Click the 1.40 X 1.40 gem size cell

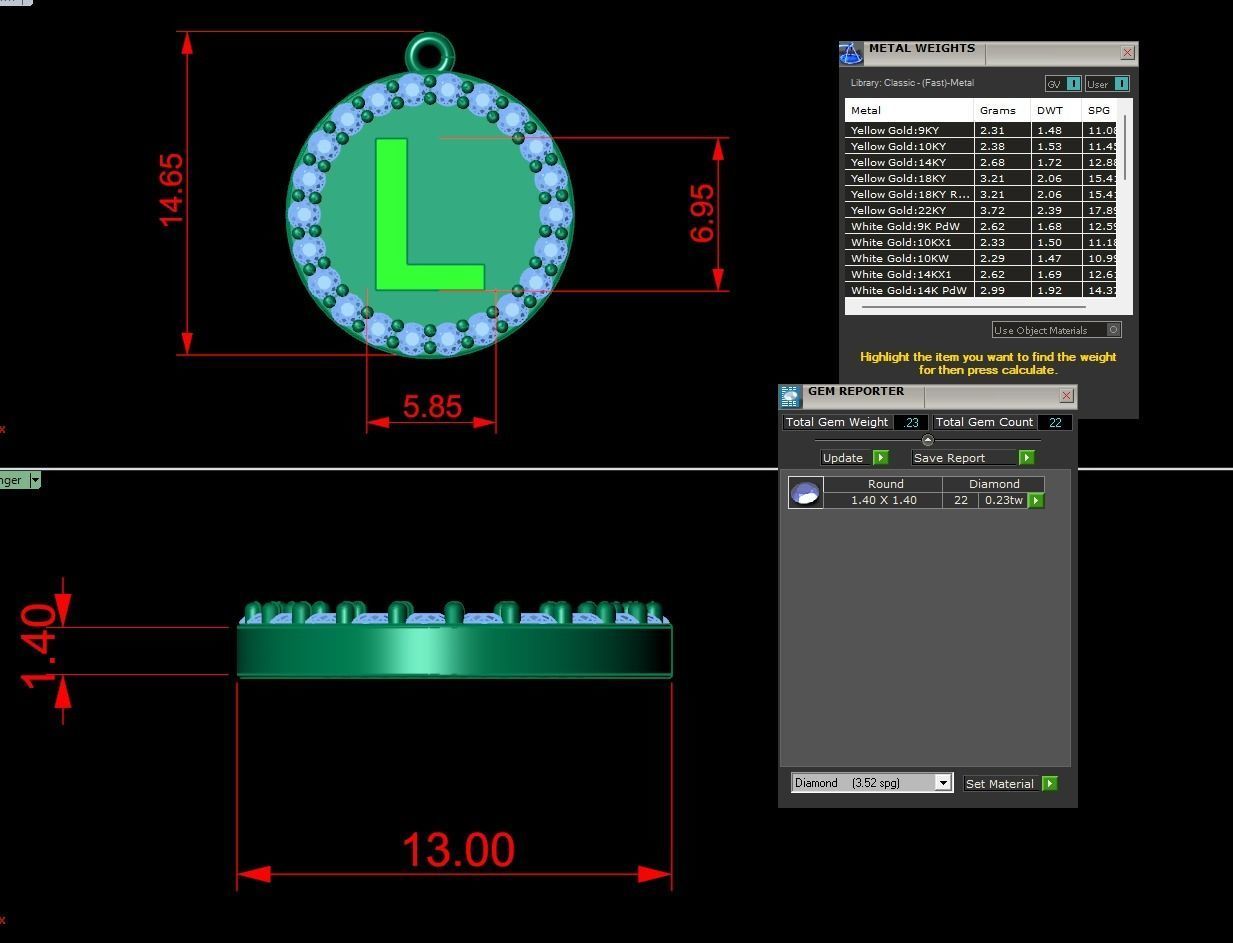(x=883, y=500)
